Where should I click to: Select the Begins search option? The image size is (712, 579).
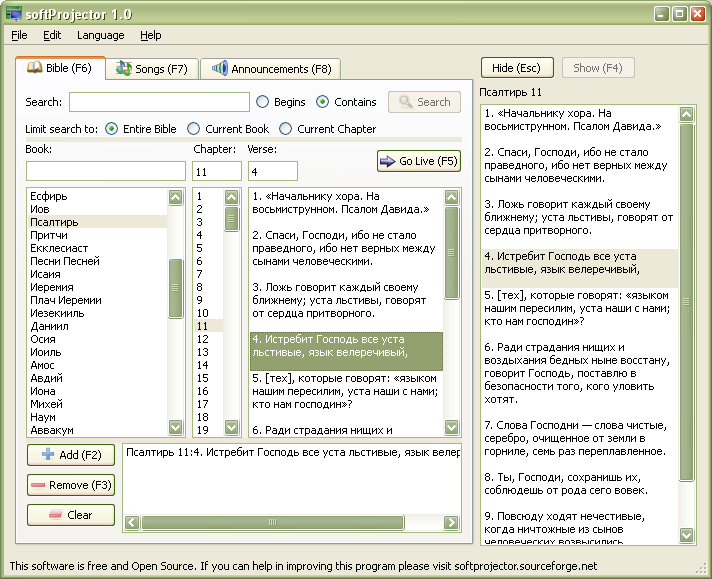pyautogui.click(x=262, y=102)
